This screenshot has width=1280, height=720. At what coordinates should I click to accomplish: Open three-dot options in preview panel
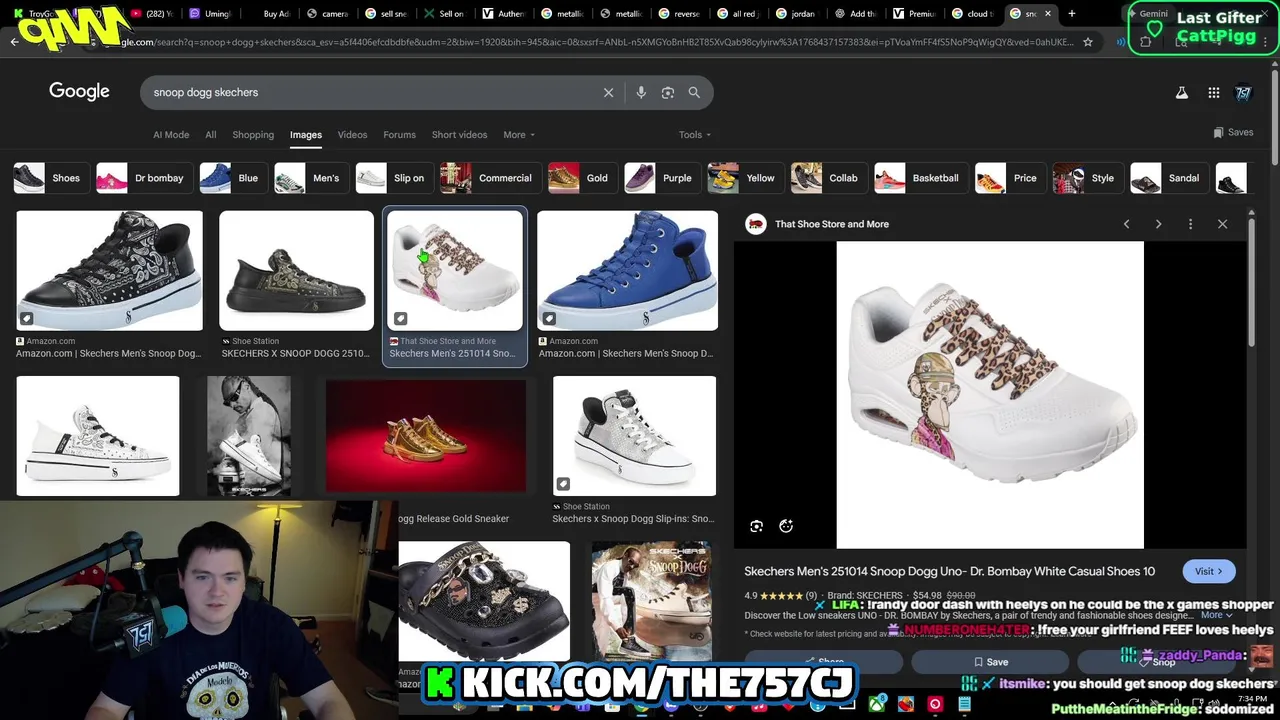[x=1190, y=224]
